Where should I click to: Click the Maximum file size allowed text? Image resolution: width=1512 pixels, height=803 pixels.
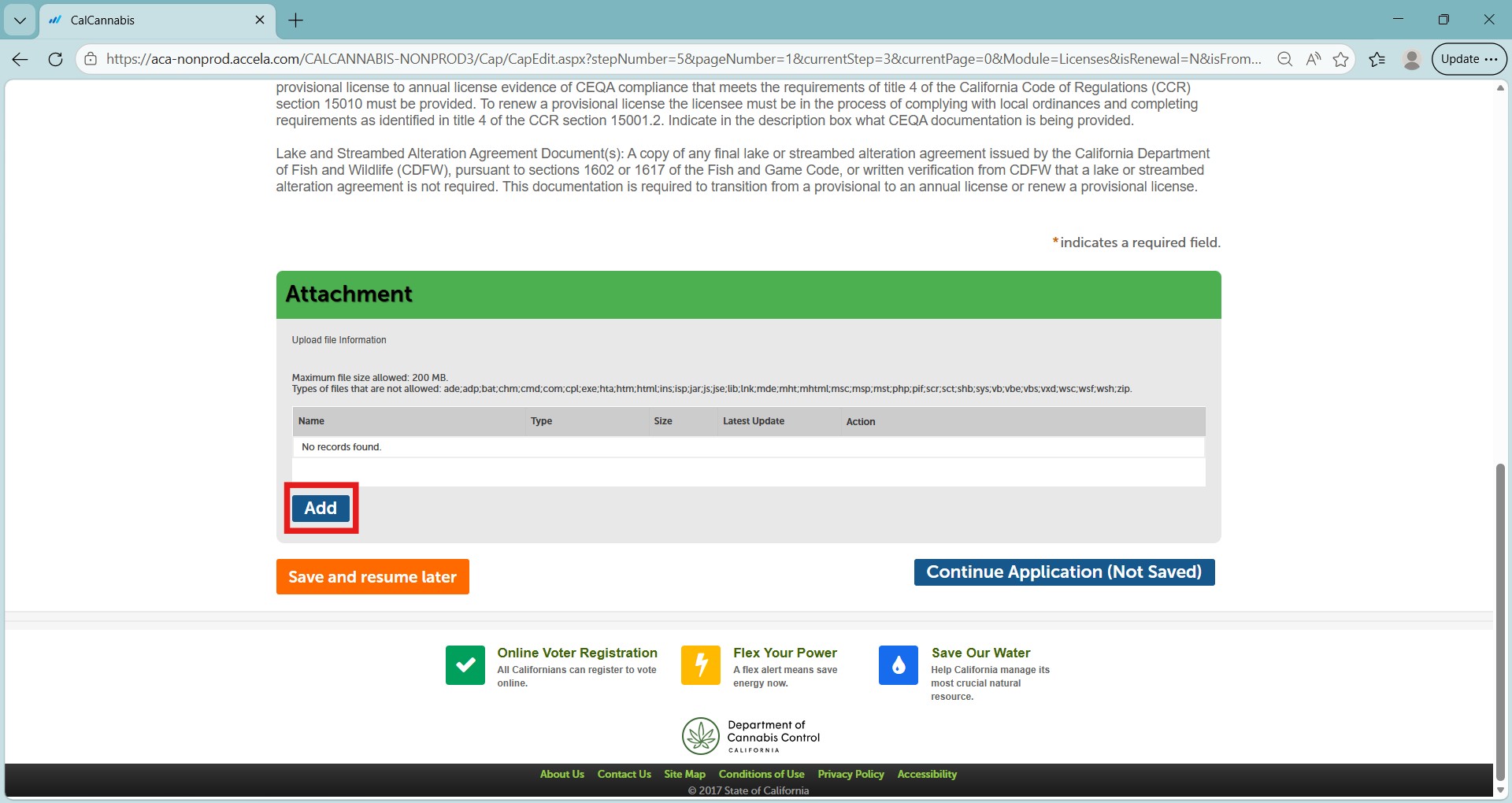click(x=369, y=378)
